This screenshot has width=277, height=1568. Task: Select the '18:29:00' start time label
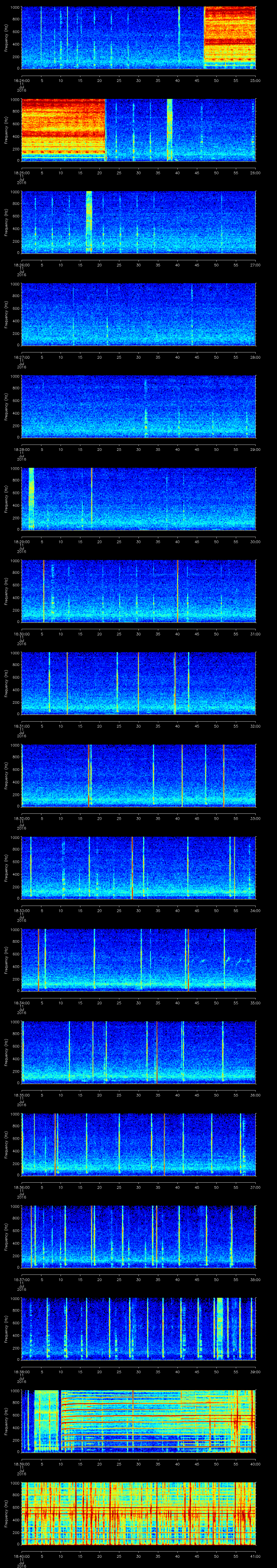coord(21,542)
